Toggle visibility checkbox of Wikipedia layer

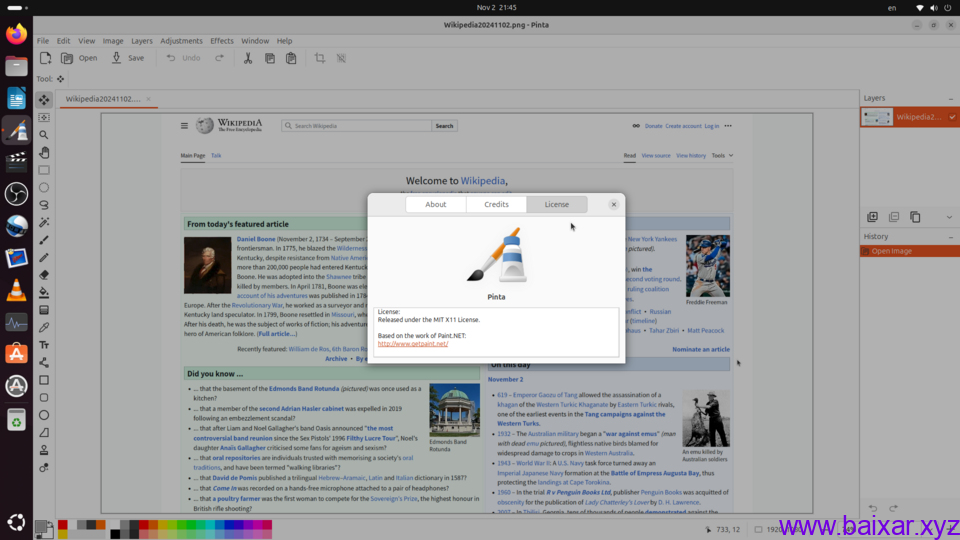click(950, 117)
